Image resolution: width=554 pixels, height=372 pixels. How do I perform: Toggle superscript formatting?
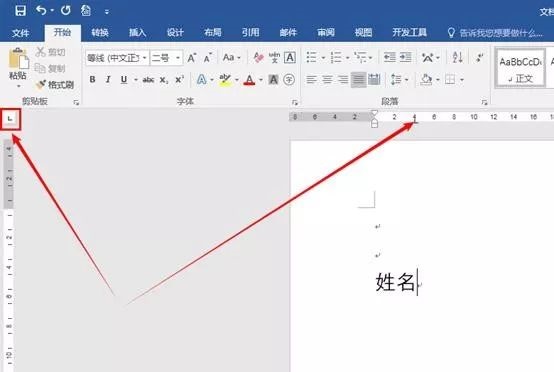click(x=179, y=80)
